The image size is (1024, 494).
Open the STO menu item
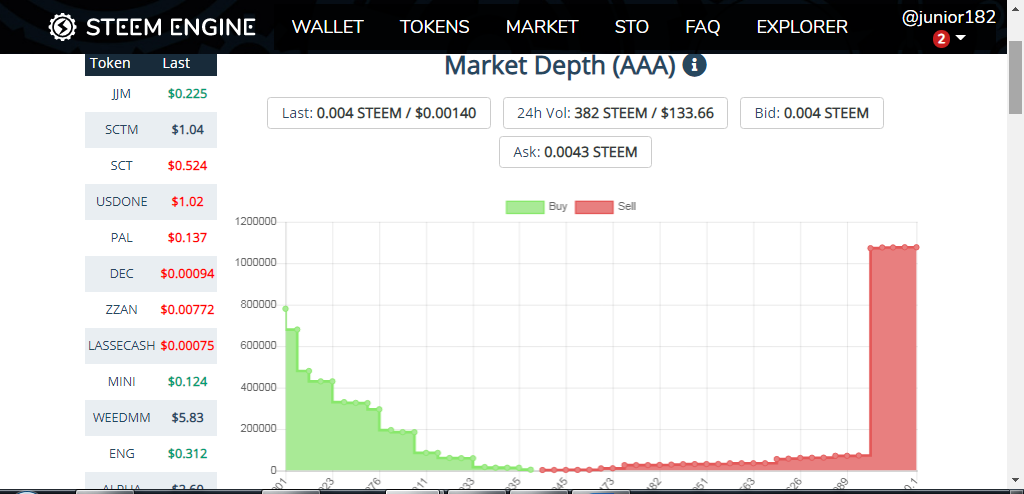[x=632, y=27]
